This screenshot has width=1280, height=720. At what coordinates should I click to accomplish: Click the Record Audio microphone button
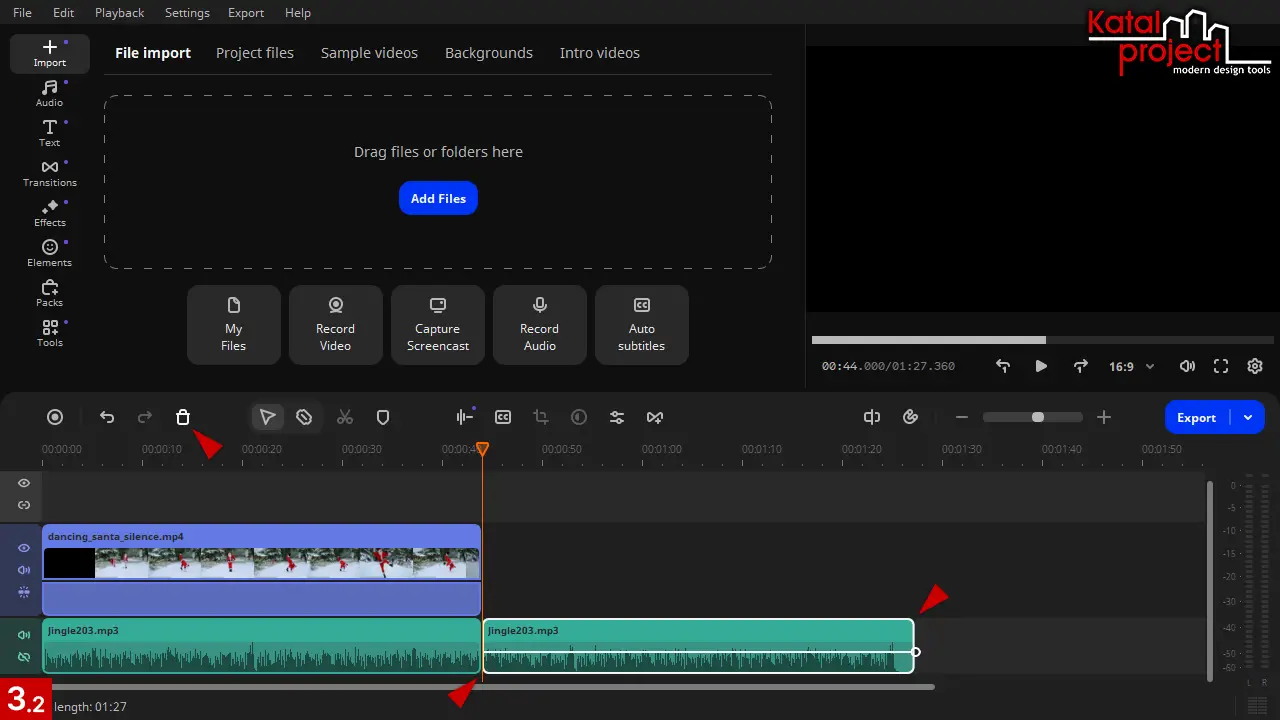pyautogui.click(x=540, y=325)
